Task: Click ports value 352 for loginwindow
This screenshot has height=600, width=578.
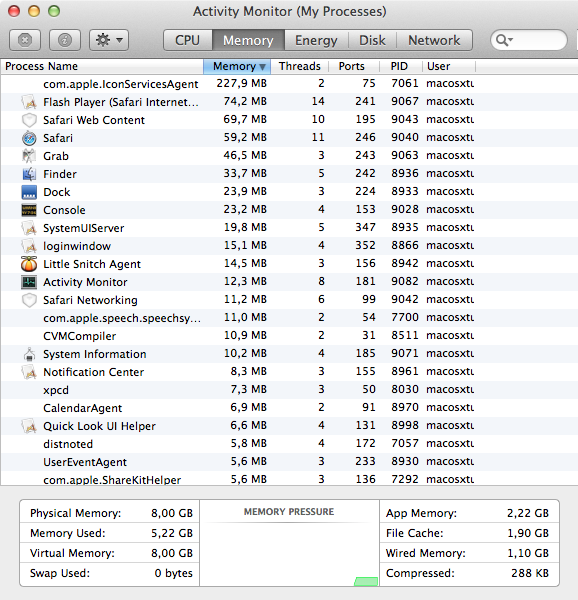Action: tap(365, 245)
